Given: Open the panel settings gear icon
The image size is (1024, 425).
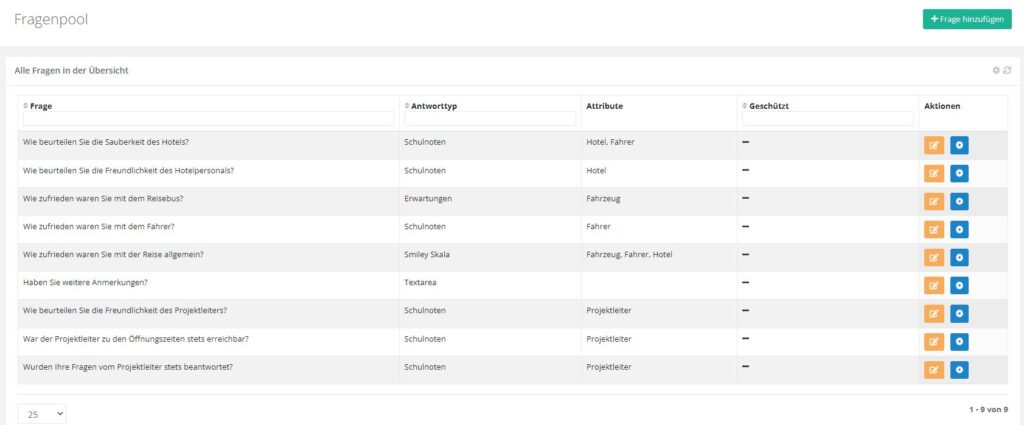Looking at the screenshot, I should (x=996, y=70).
